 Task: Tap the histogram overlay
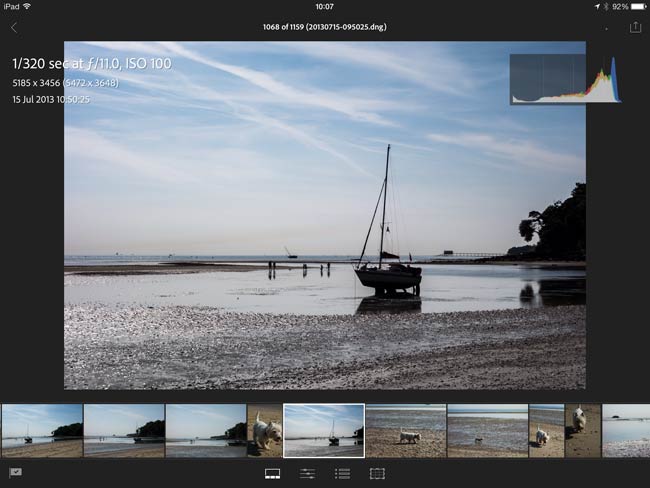point(565,79)
